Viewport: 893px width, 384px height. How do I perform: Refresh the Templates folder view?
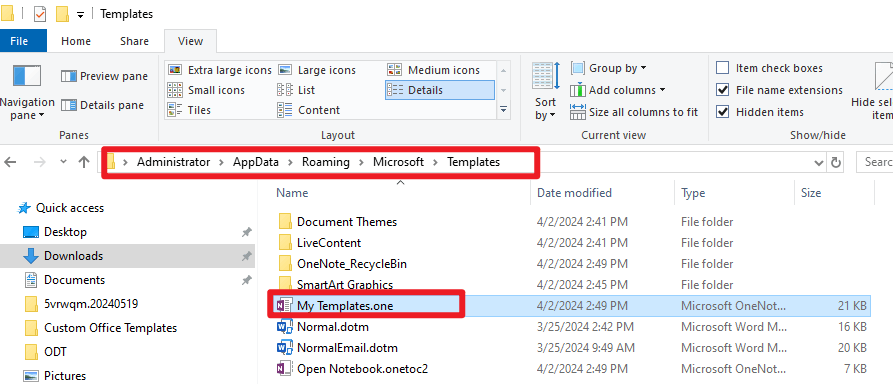click(835, 162)
